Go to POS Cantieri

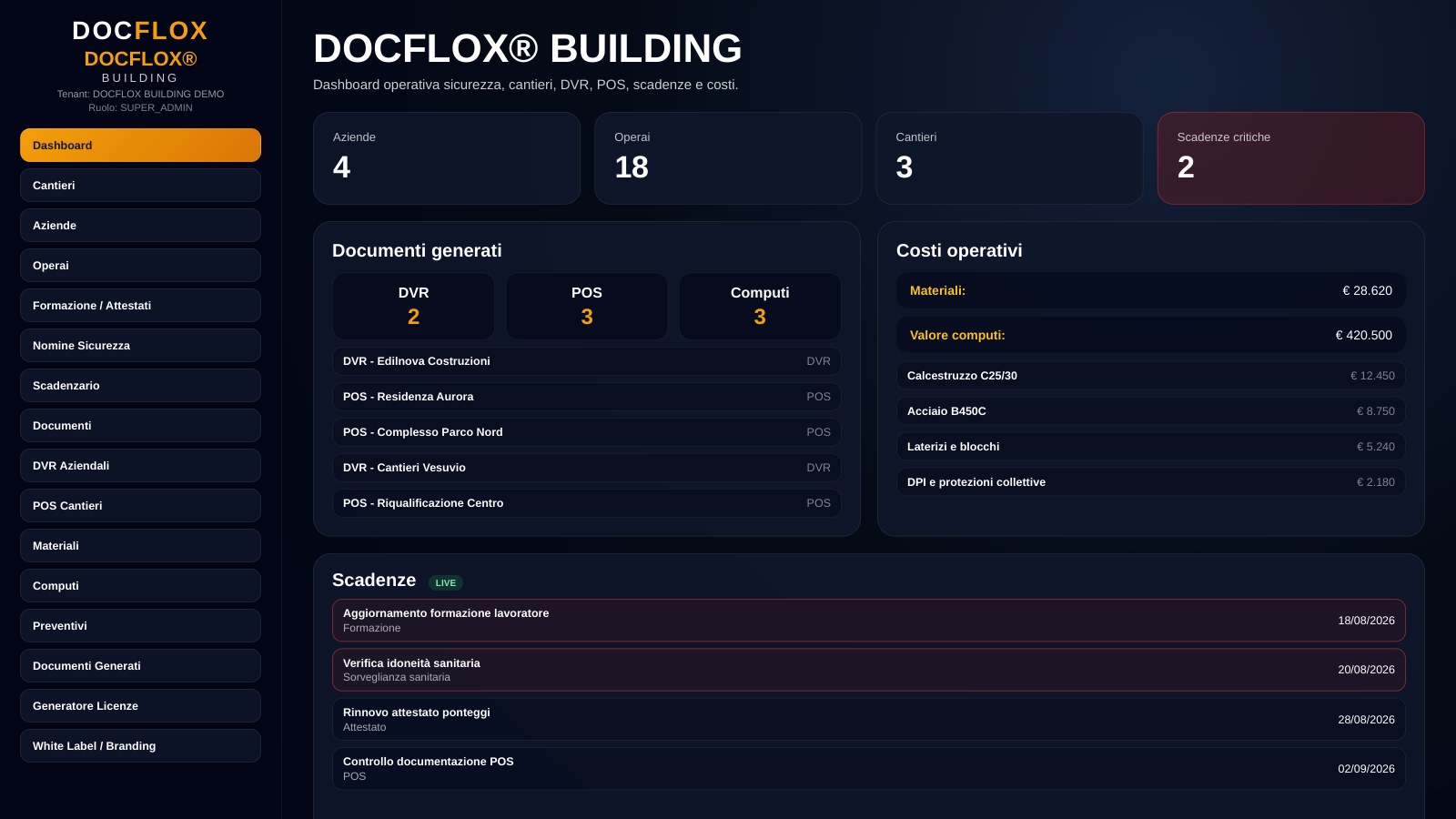(140, 506)
